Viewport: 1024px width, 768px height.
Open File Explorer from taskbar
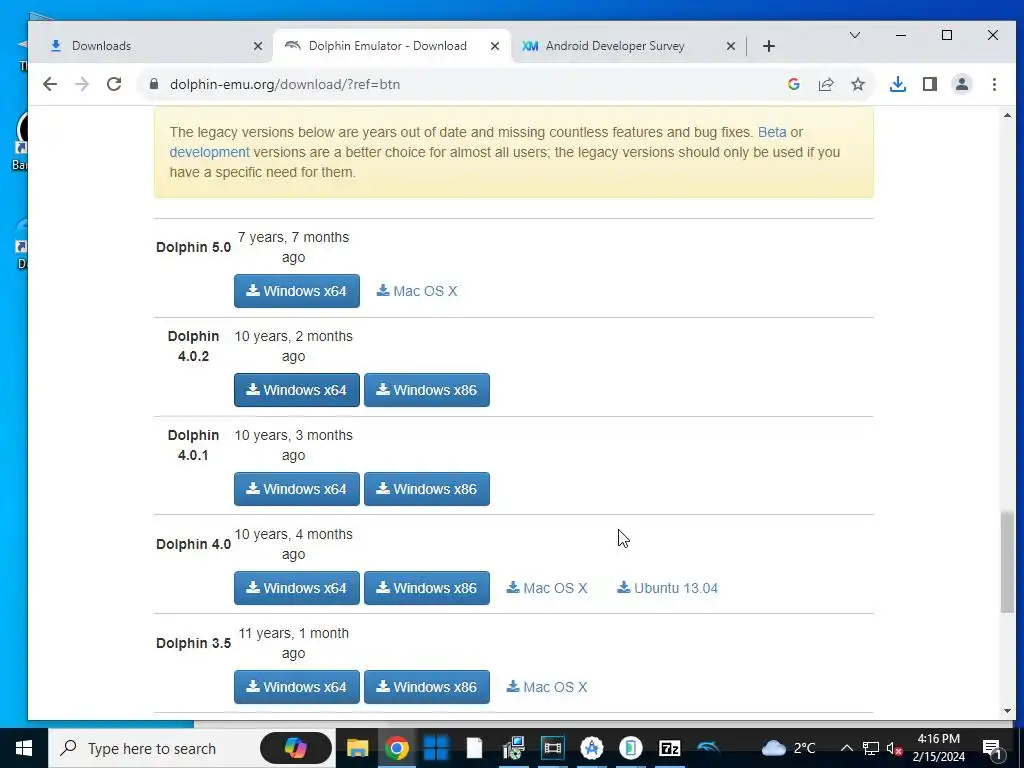[357, 748]
